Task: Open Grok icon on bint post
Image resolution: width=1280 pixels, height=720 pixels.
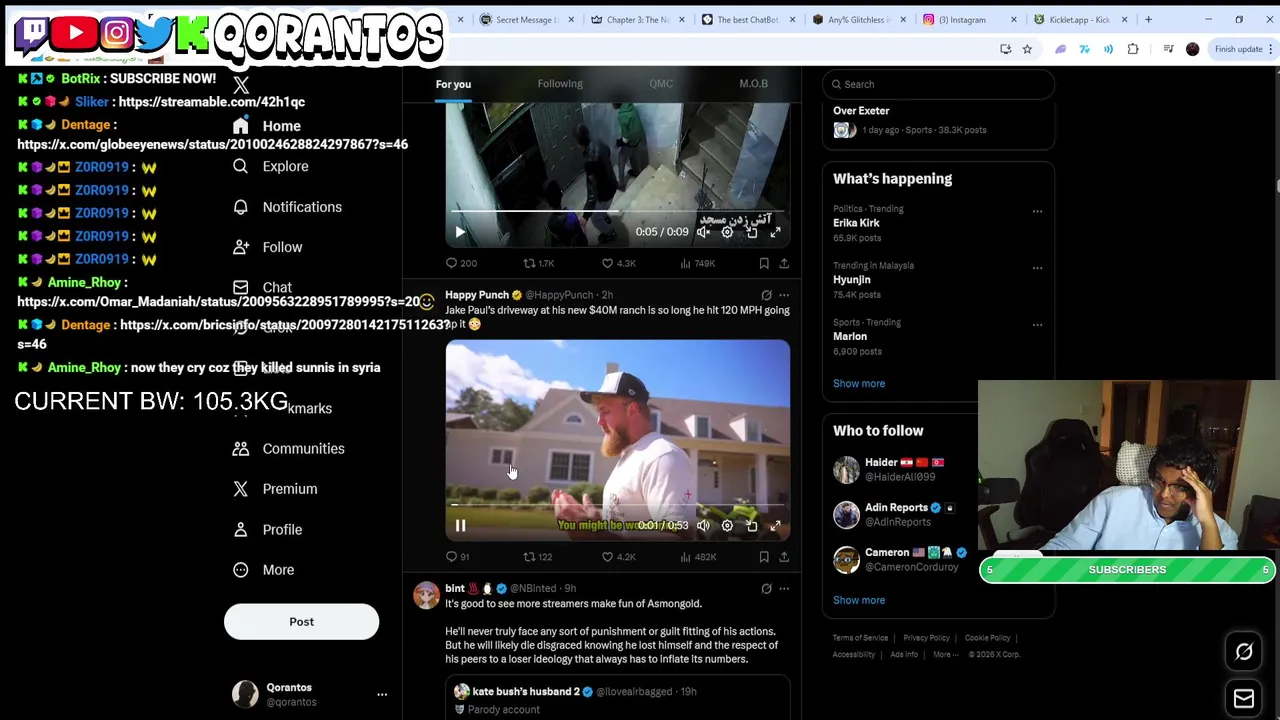Action: (766, 589)
